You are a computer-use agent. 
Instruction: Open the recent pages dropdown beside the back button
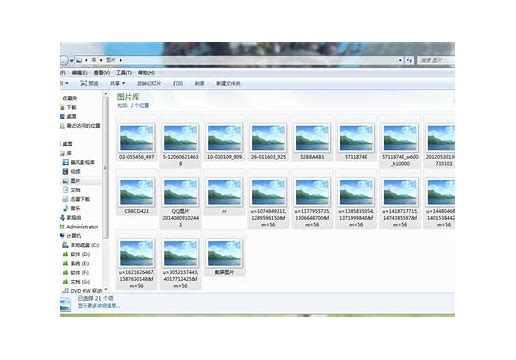(x=71, y=61)
